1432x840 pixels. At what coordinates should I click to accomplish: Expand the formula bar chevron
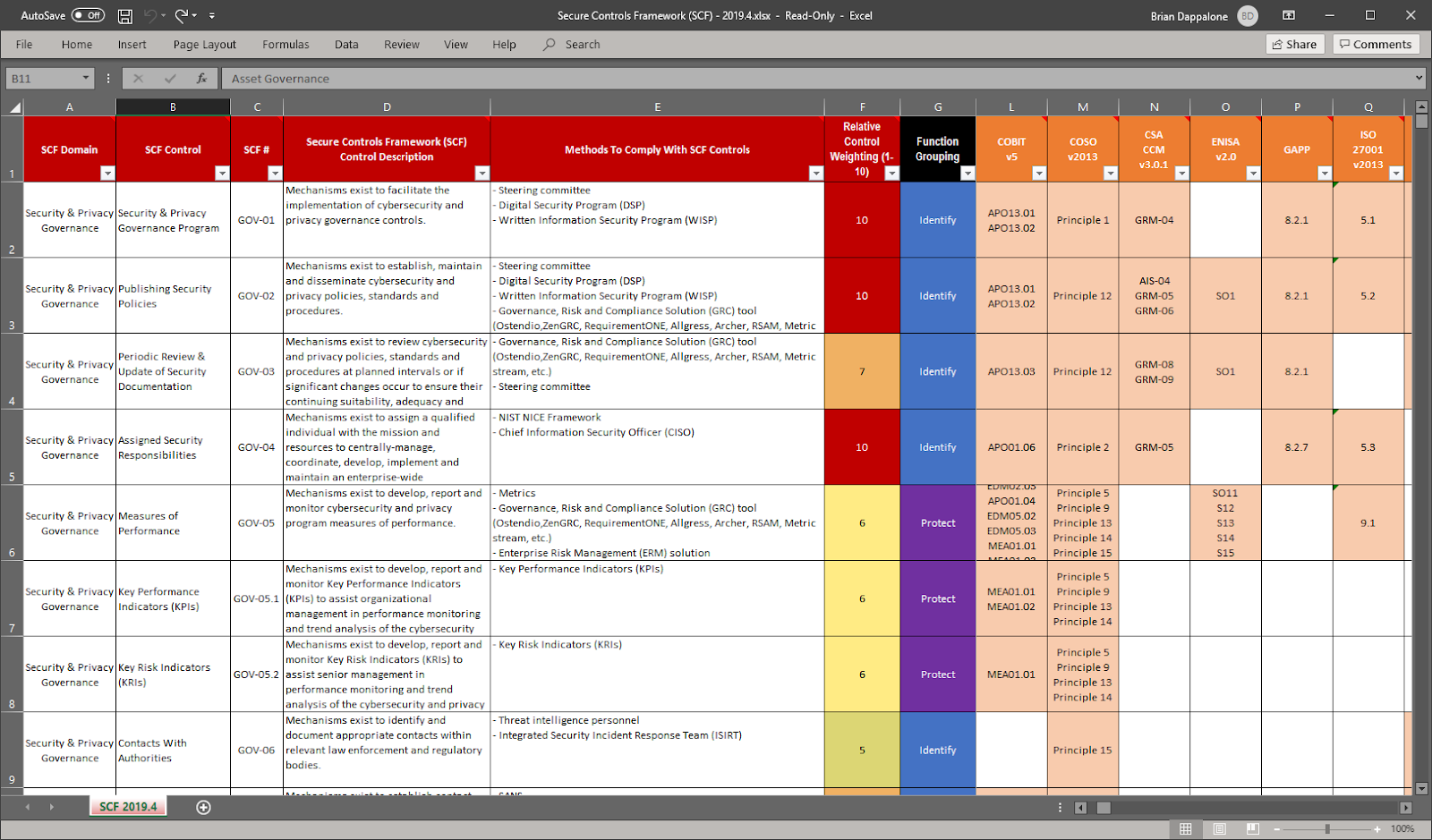tap(1419, 79)
